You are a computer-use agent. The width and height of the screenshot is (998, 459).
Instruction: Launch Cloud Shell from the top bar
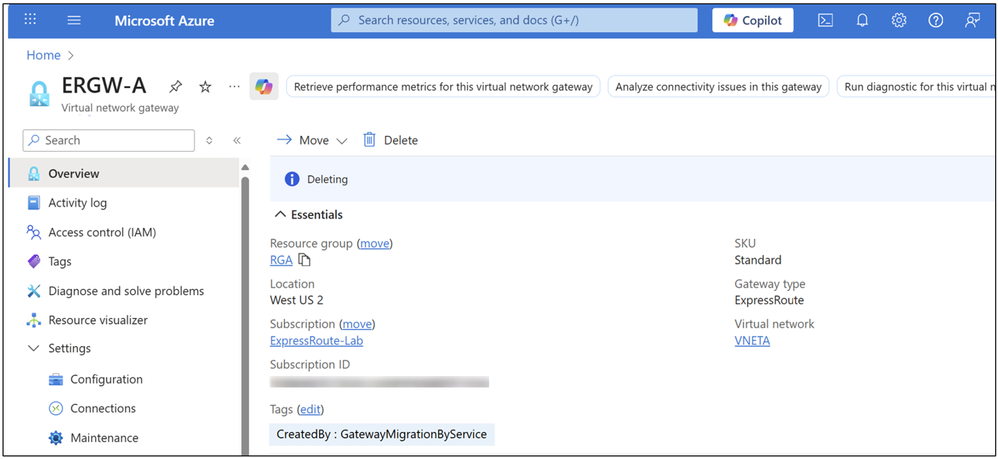tap(825, 20)
